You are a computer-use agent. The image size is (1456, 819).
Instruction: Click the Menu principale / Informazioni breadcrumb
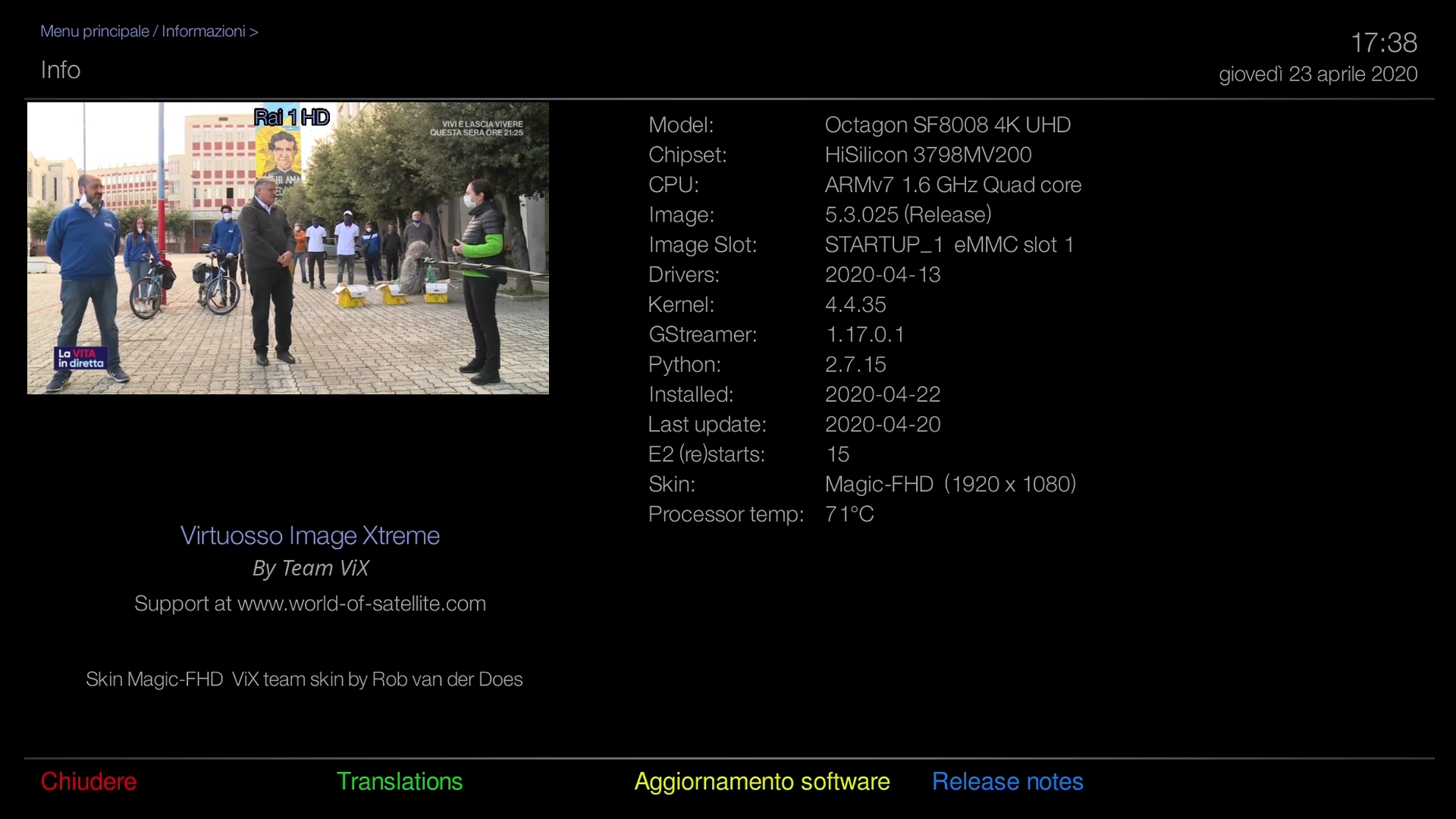click(149, 31)
